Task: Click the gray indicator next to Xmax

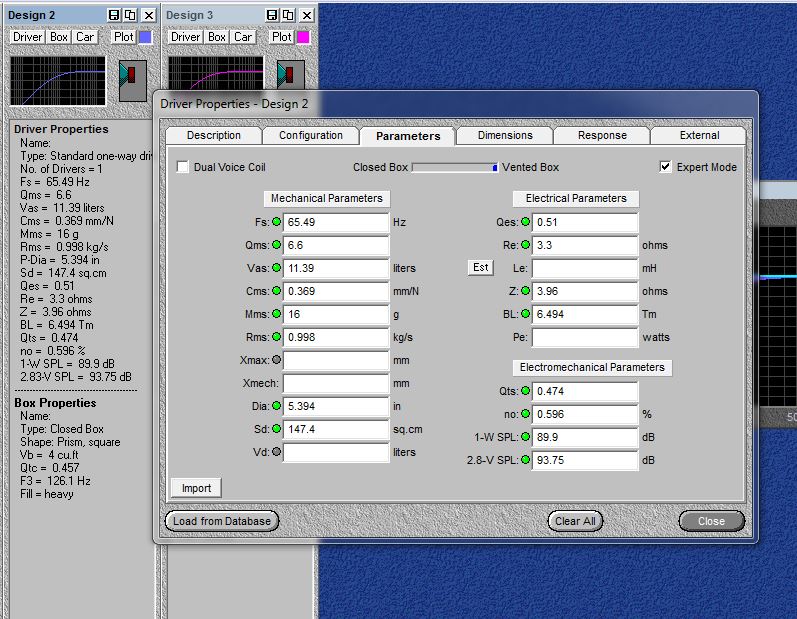Action: (277, 360)
